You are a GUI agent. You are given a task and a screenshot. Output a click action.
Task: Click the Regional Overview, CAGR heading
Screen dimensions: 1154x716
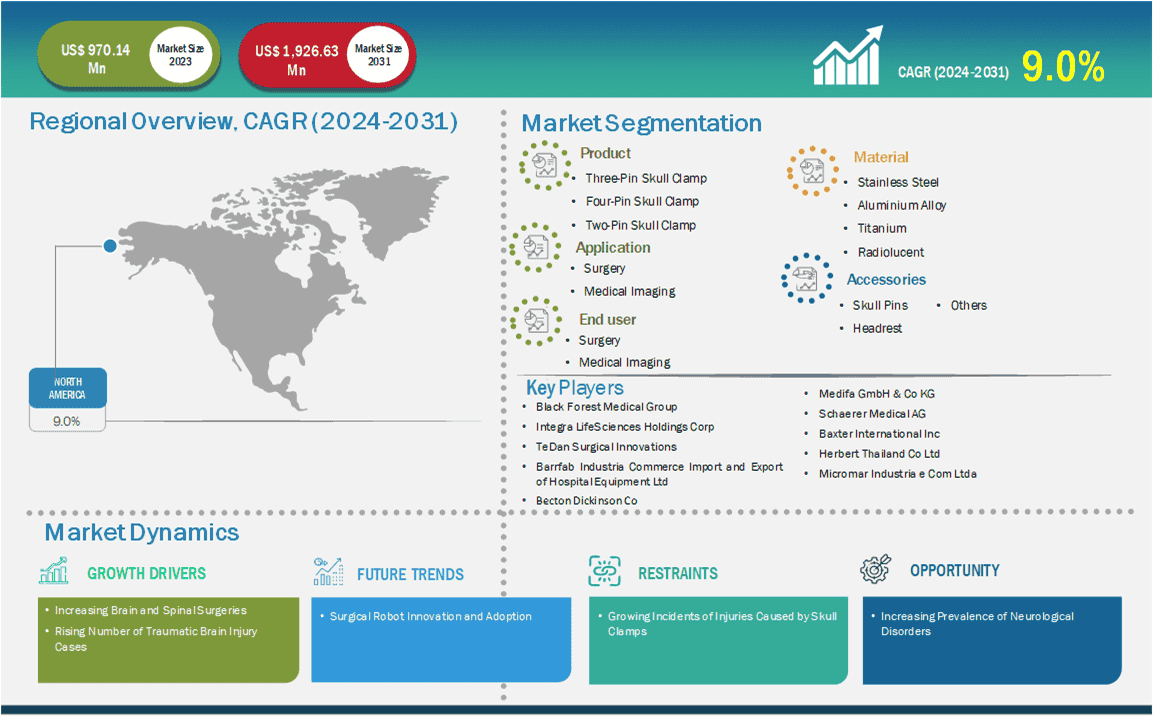click(244, 121)
